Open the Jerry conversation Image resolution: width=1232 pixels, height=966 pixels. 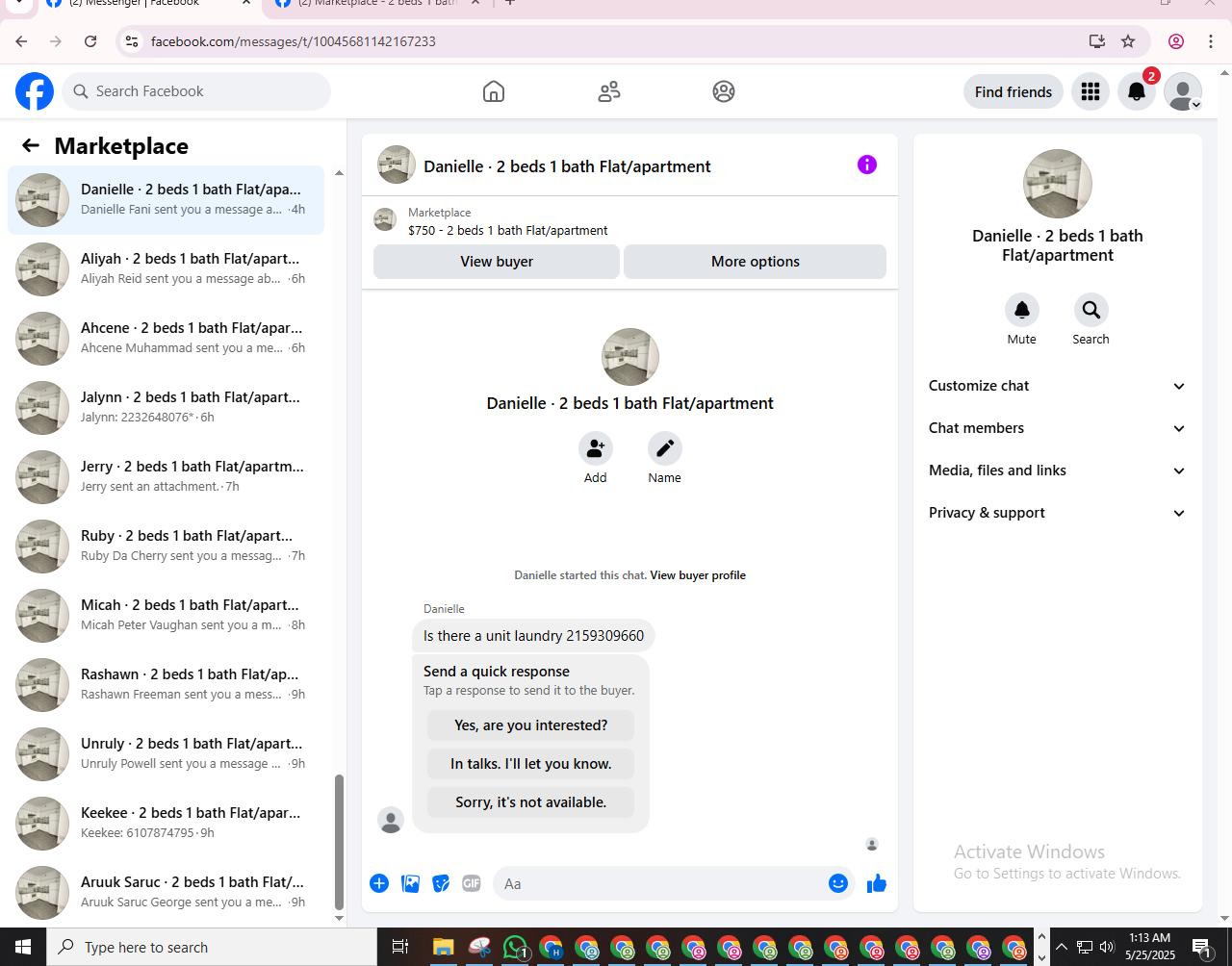point(167,477)
